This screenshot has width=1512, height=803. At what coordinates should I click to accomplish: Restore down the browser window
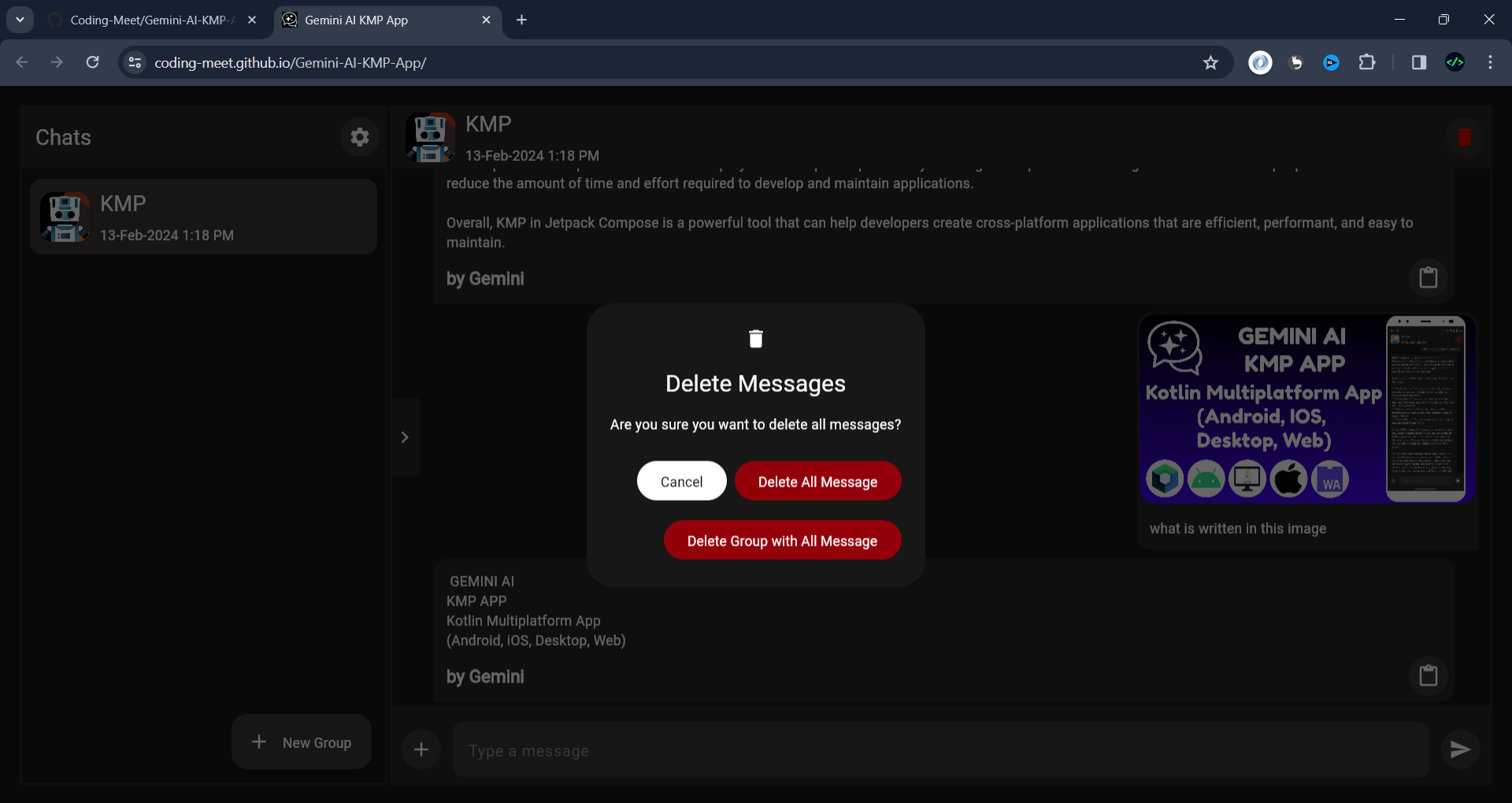pyautogui.click(x=1443, y=20)
